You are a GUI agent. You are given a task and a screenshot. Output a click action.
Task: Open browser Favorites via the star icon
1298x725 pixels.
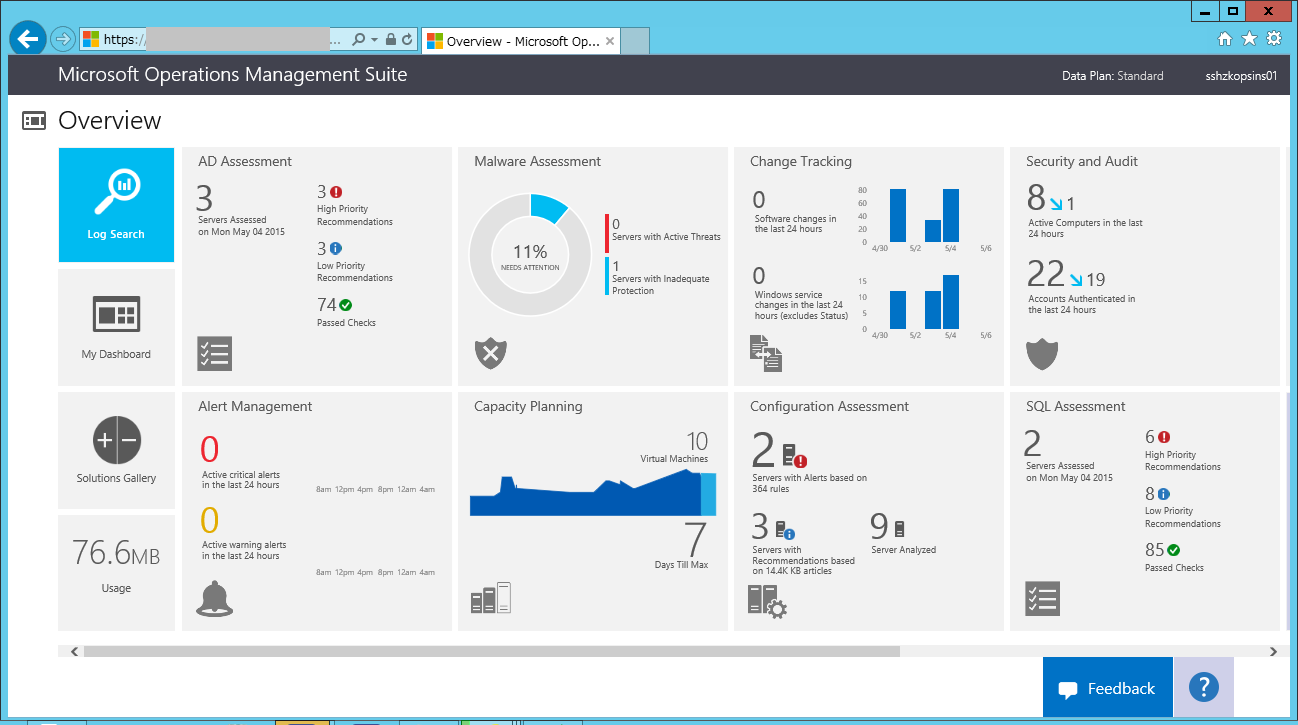tap(1249, 38)
